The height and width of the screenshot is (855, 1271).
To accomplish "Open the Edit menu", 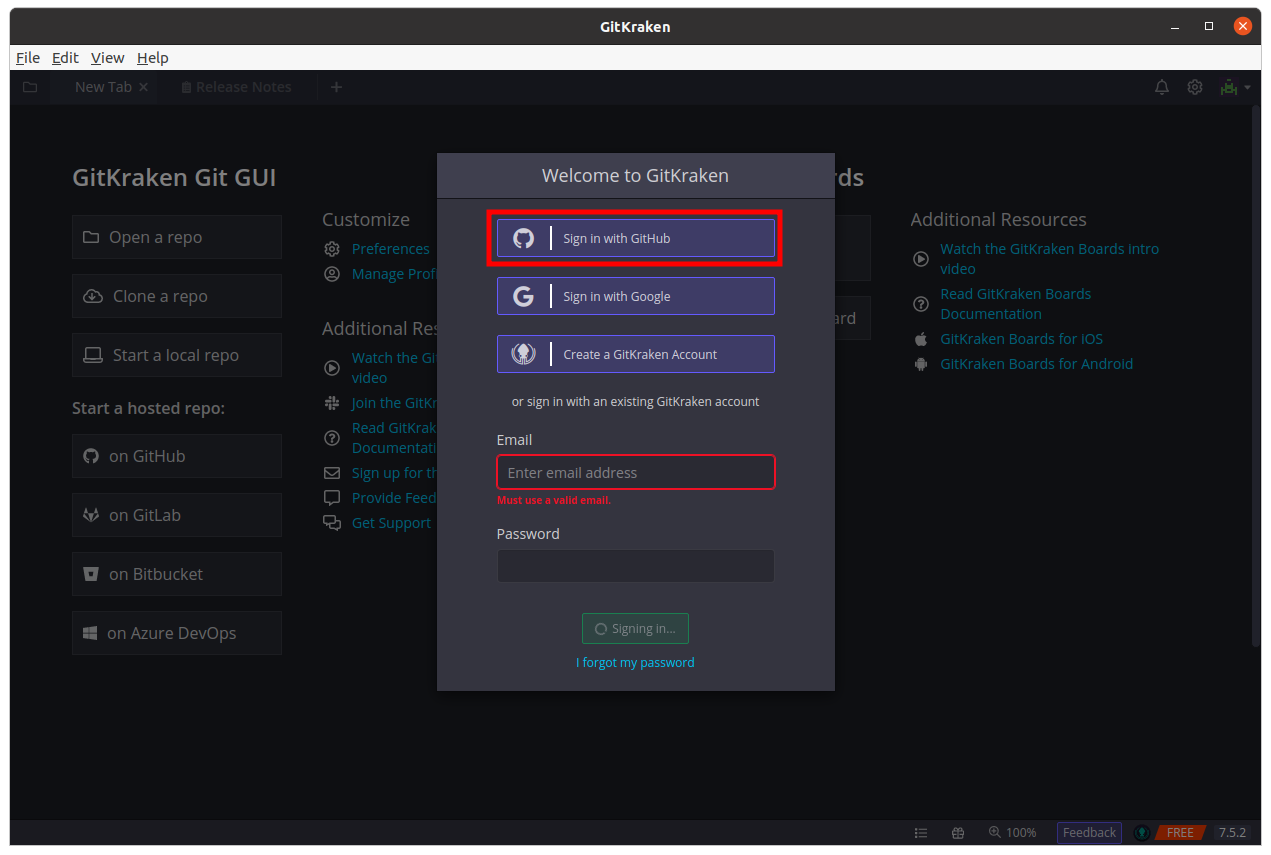I will point(65,58).
